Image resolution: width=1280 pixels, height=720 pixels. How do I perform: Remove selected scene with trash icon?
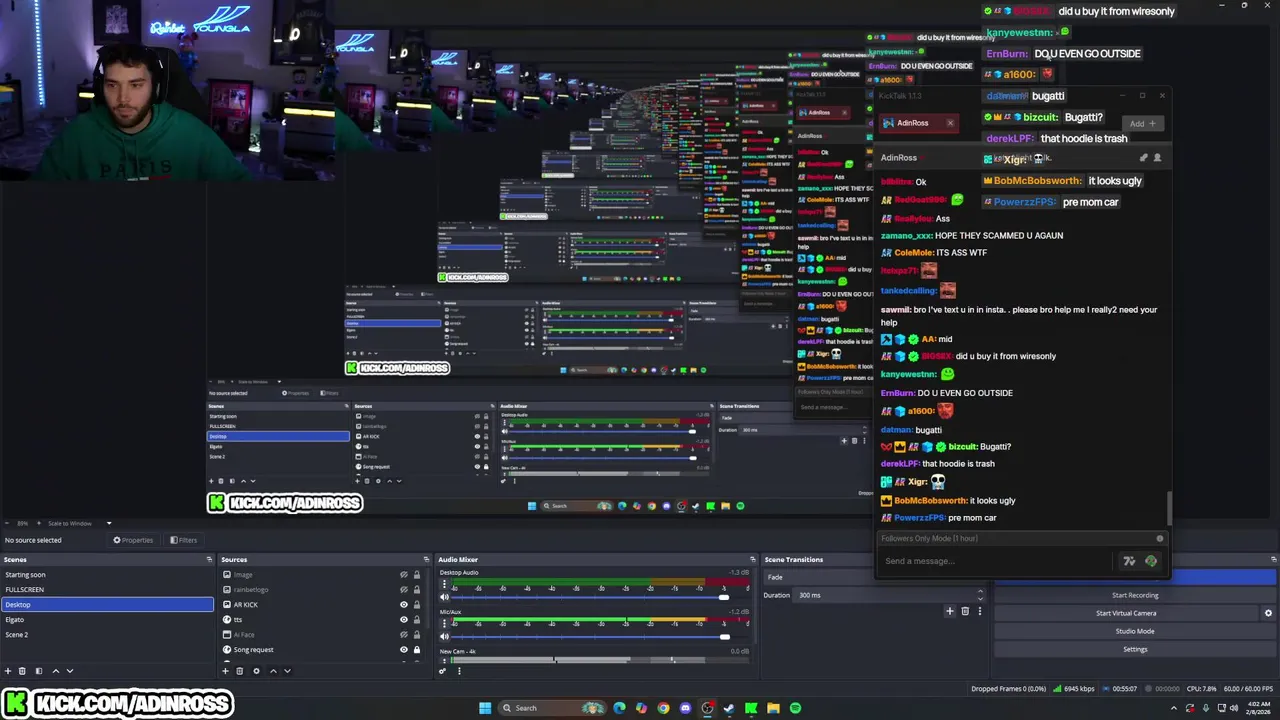click(x=22, y=671)
